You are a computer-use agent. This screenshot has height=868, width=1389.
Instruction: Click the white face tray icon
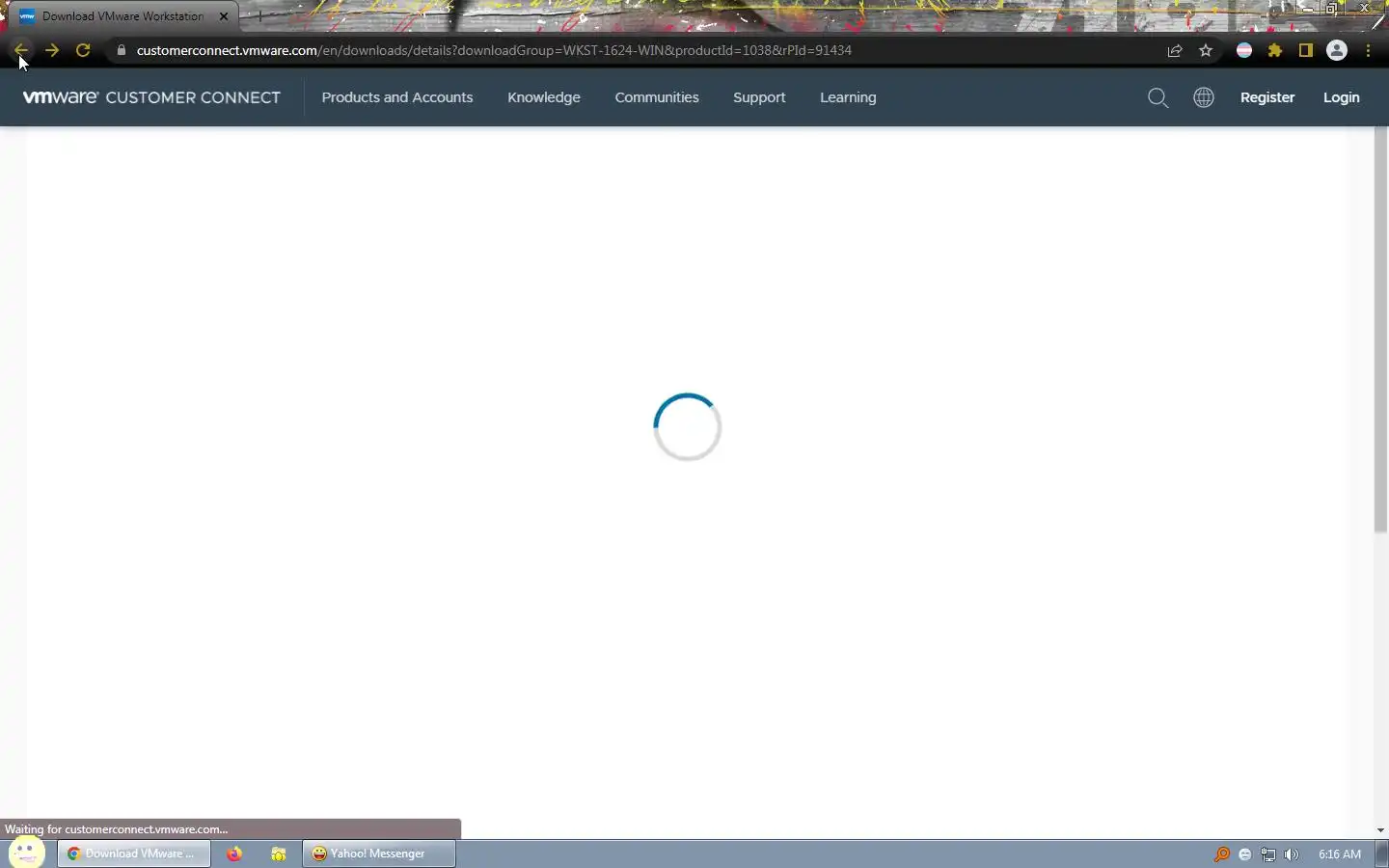[1245, 854]
